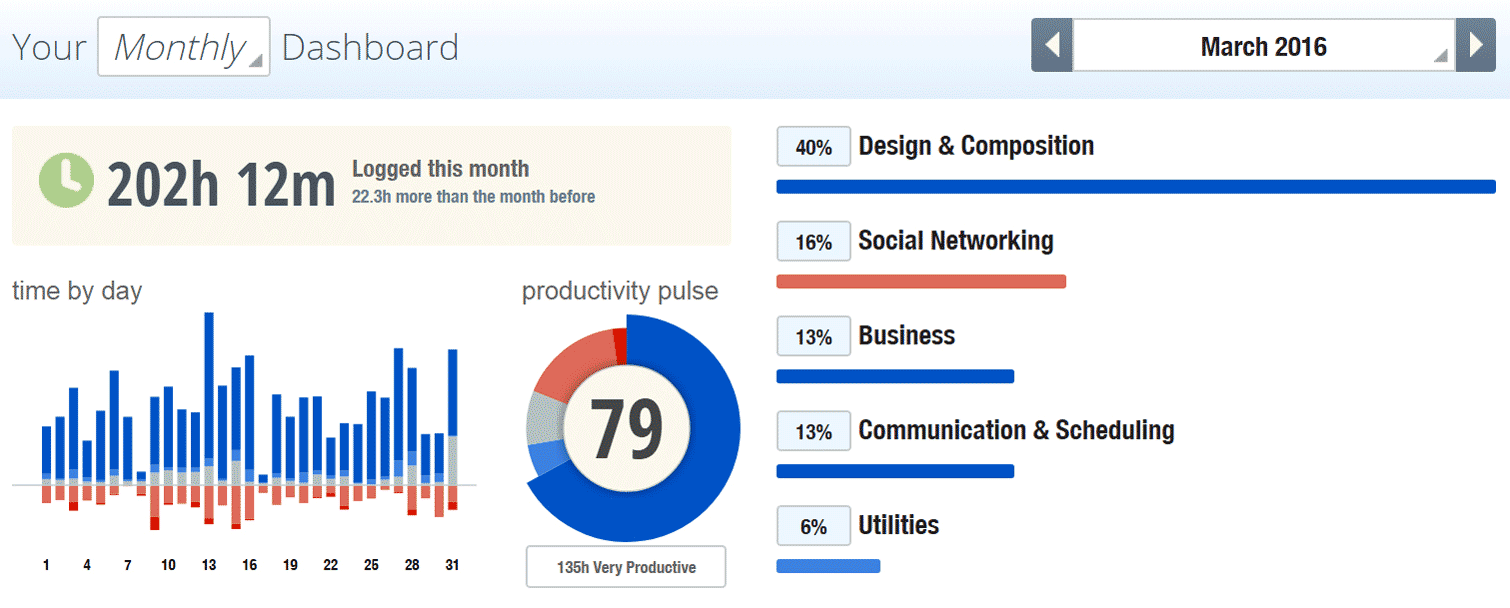
Task: Click the red Social Networking progress bar
Action: coord(921,282)
